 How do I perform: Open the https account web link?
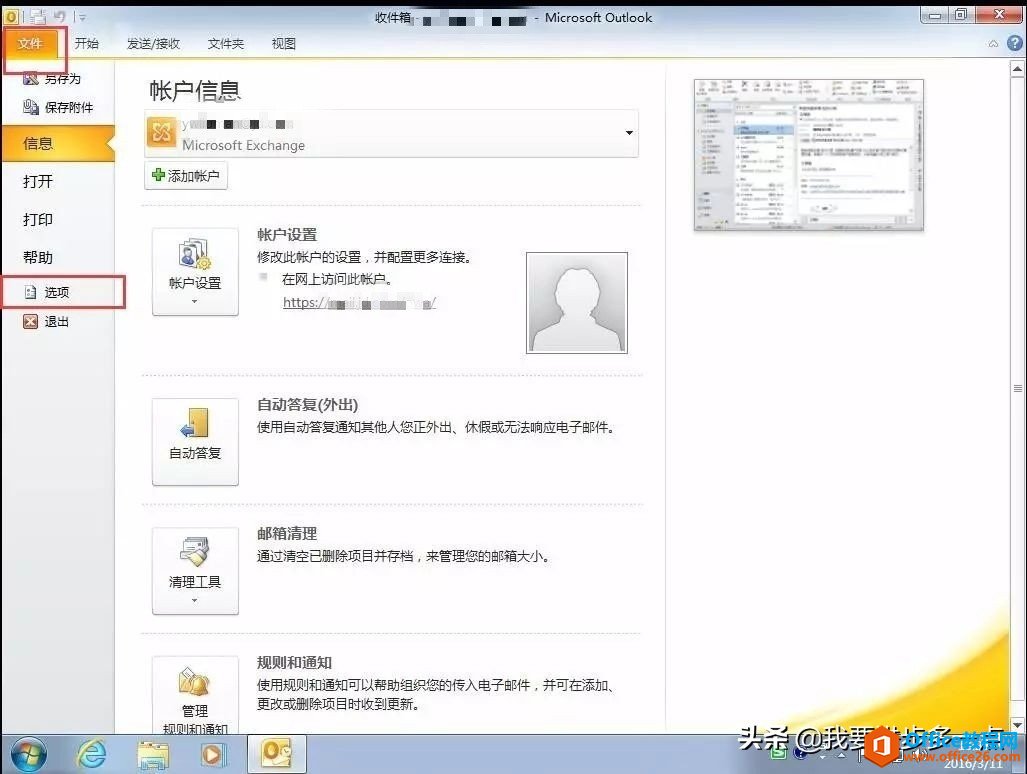[x=359, y=303]
